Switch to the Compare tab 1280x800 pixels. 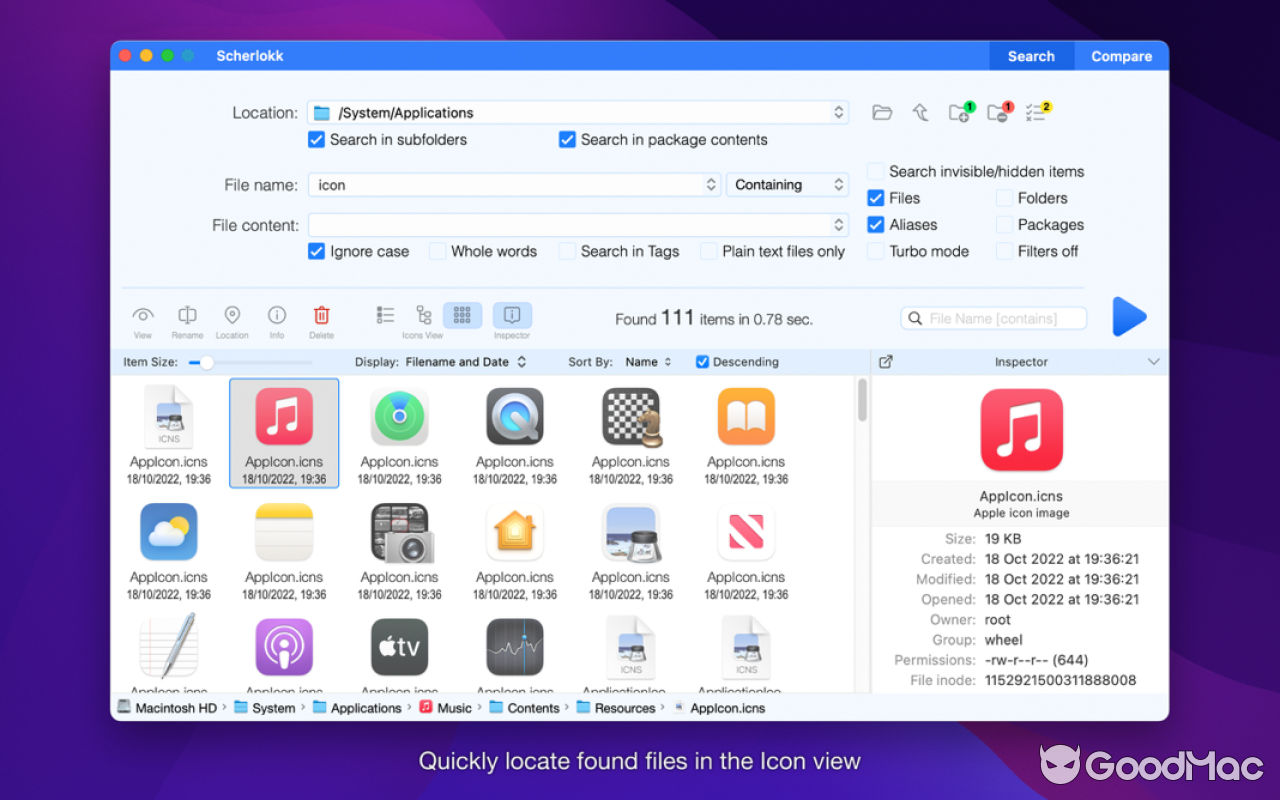[1121, 56]
